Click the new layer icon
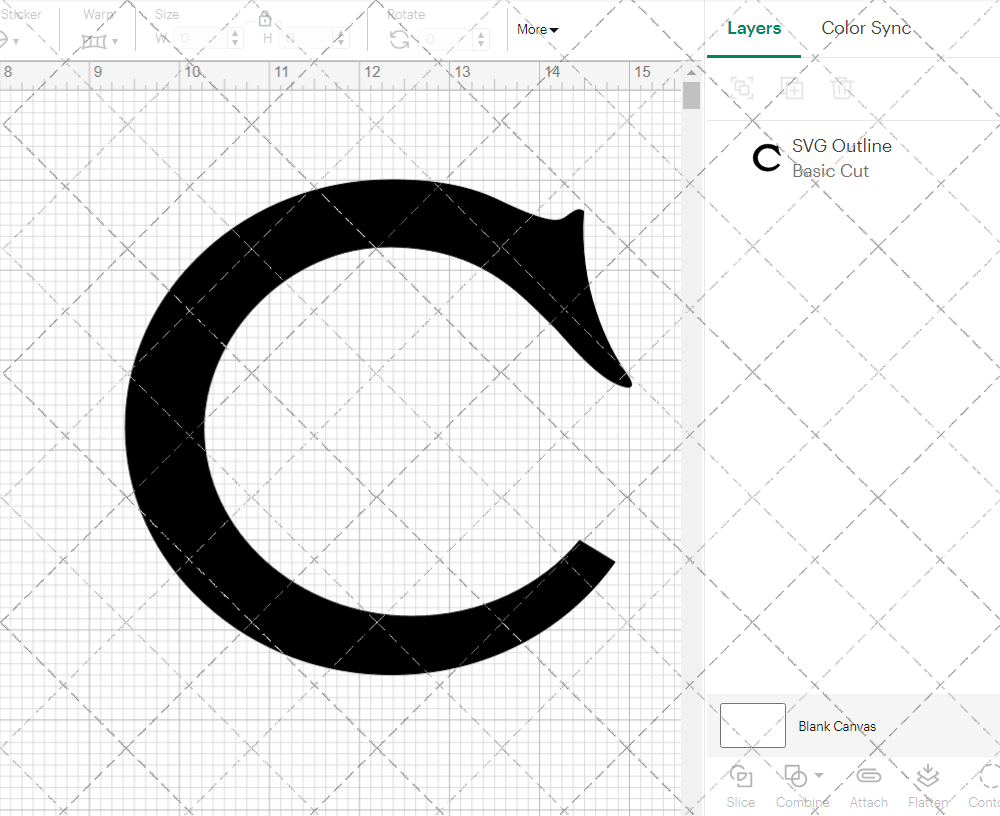 (x=791, y=88)
